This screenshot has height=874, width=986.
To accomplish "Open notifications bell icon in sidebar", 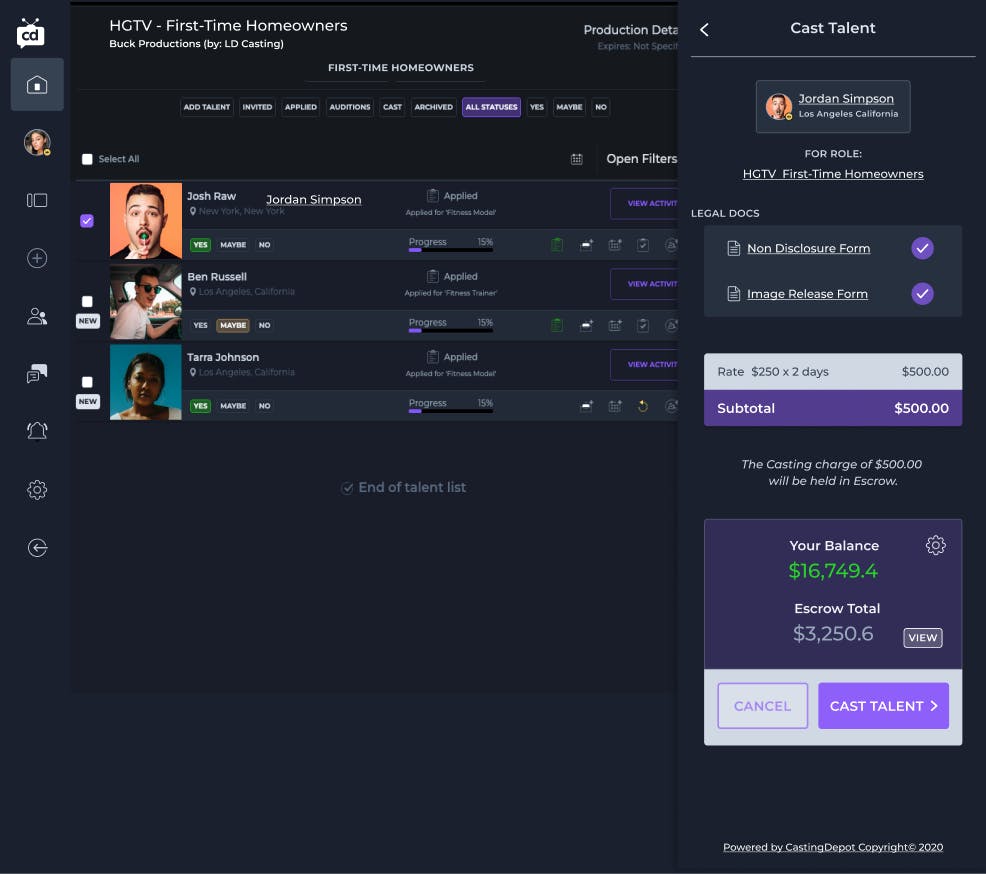I will 37,431.
